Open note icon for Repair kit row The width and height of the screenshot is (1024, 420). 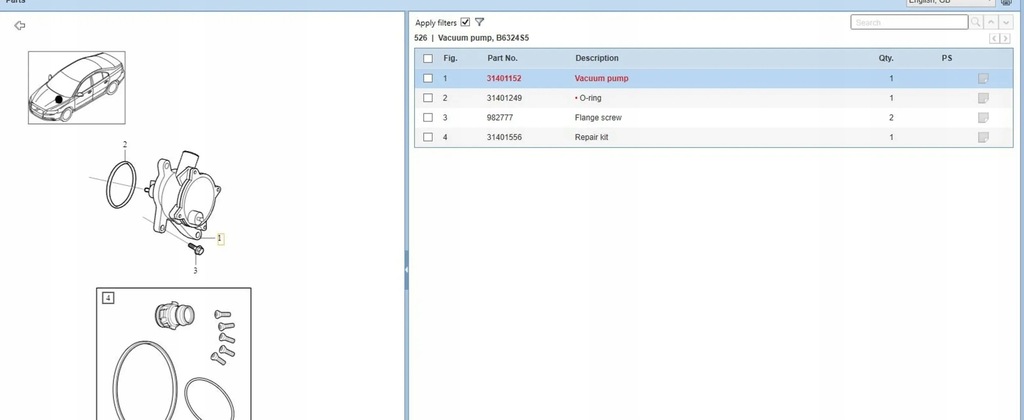tap(983, 137)
